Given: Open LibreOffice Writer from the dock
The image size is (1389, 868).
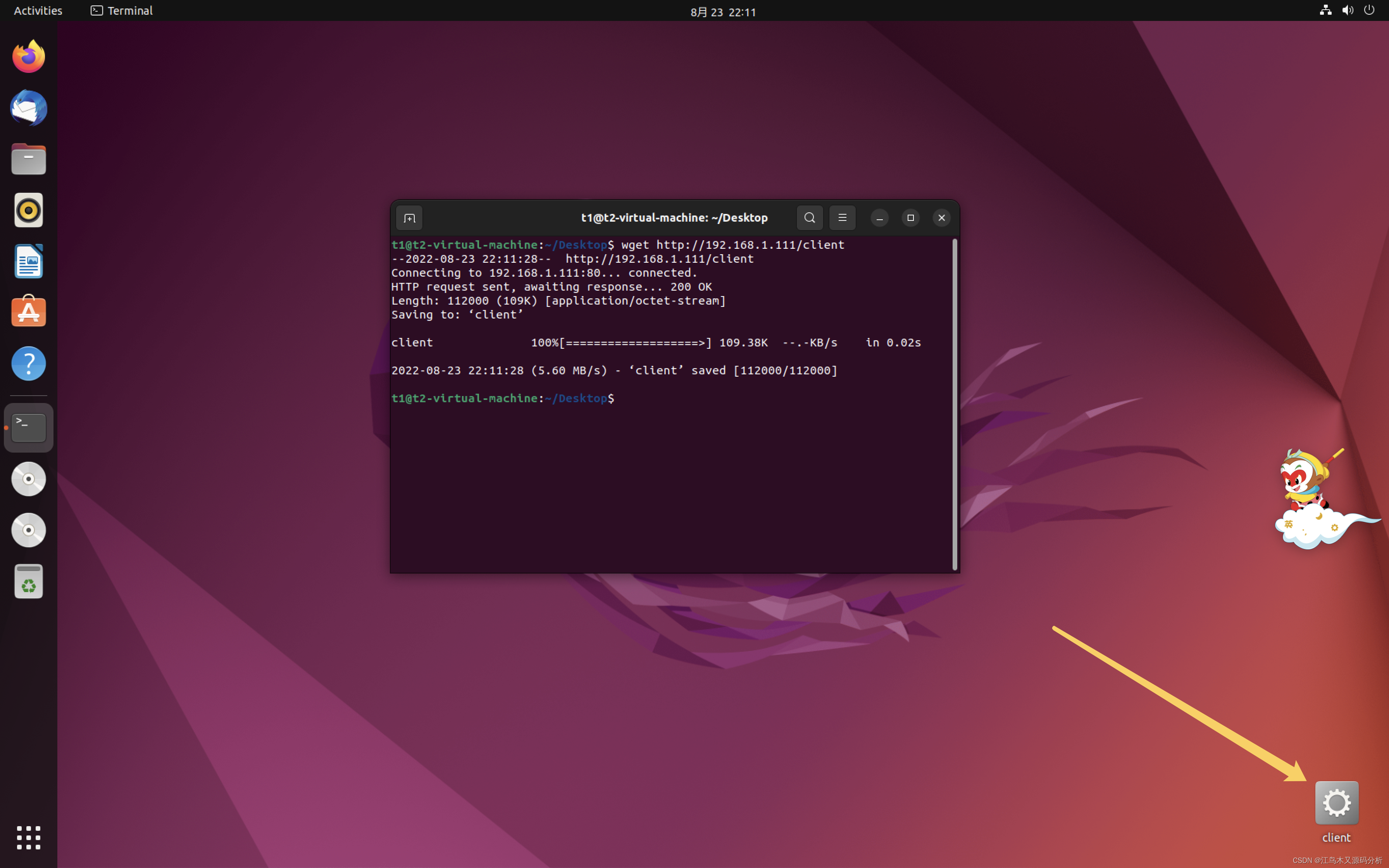Looking at the screenshot, I should [x=29, y=261].
